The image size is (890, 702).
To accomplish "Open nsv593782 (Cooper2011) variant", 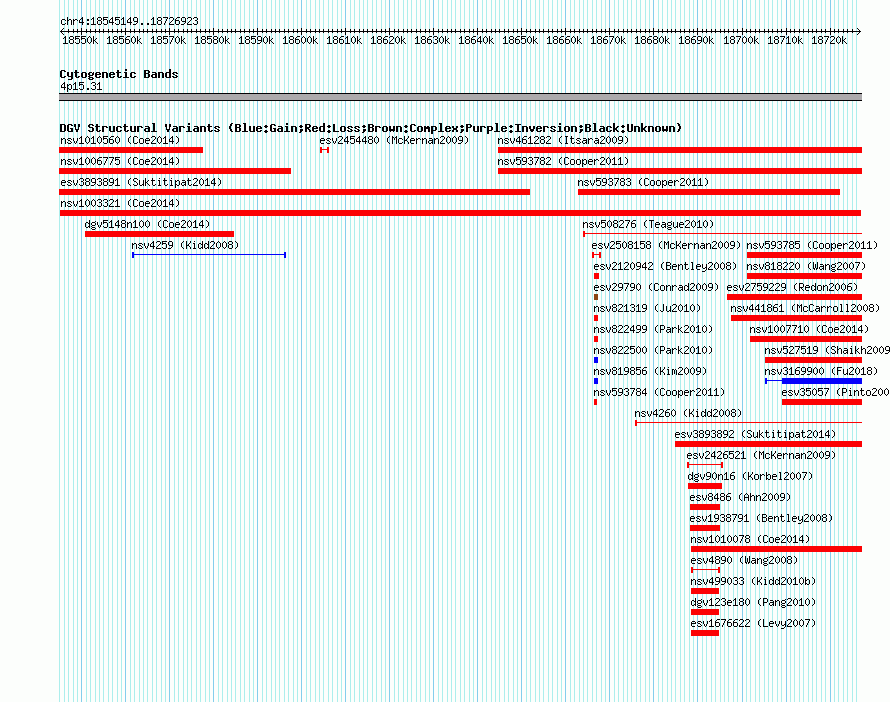I will pos(563,161).
